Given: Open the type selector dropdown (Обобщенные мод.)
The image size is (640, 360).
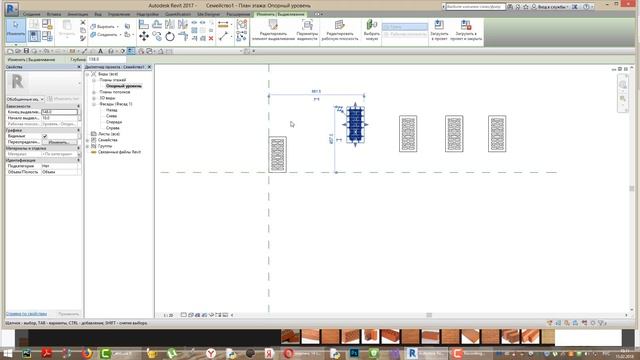Looking at the screenshot, I should 25,99.
